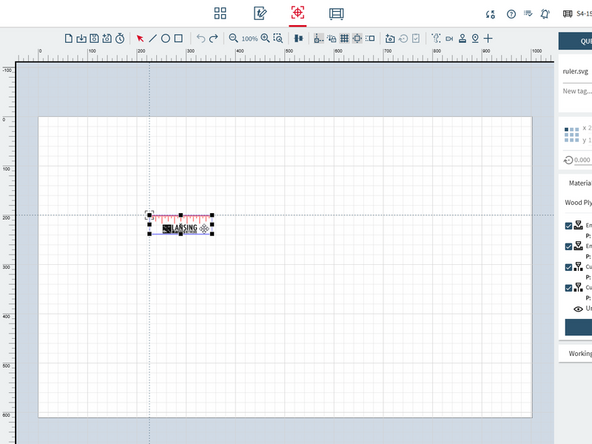Undo the last action
Viewport: 592px width, 444px height.
click(x=201, y=38)
